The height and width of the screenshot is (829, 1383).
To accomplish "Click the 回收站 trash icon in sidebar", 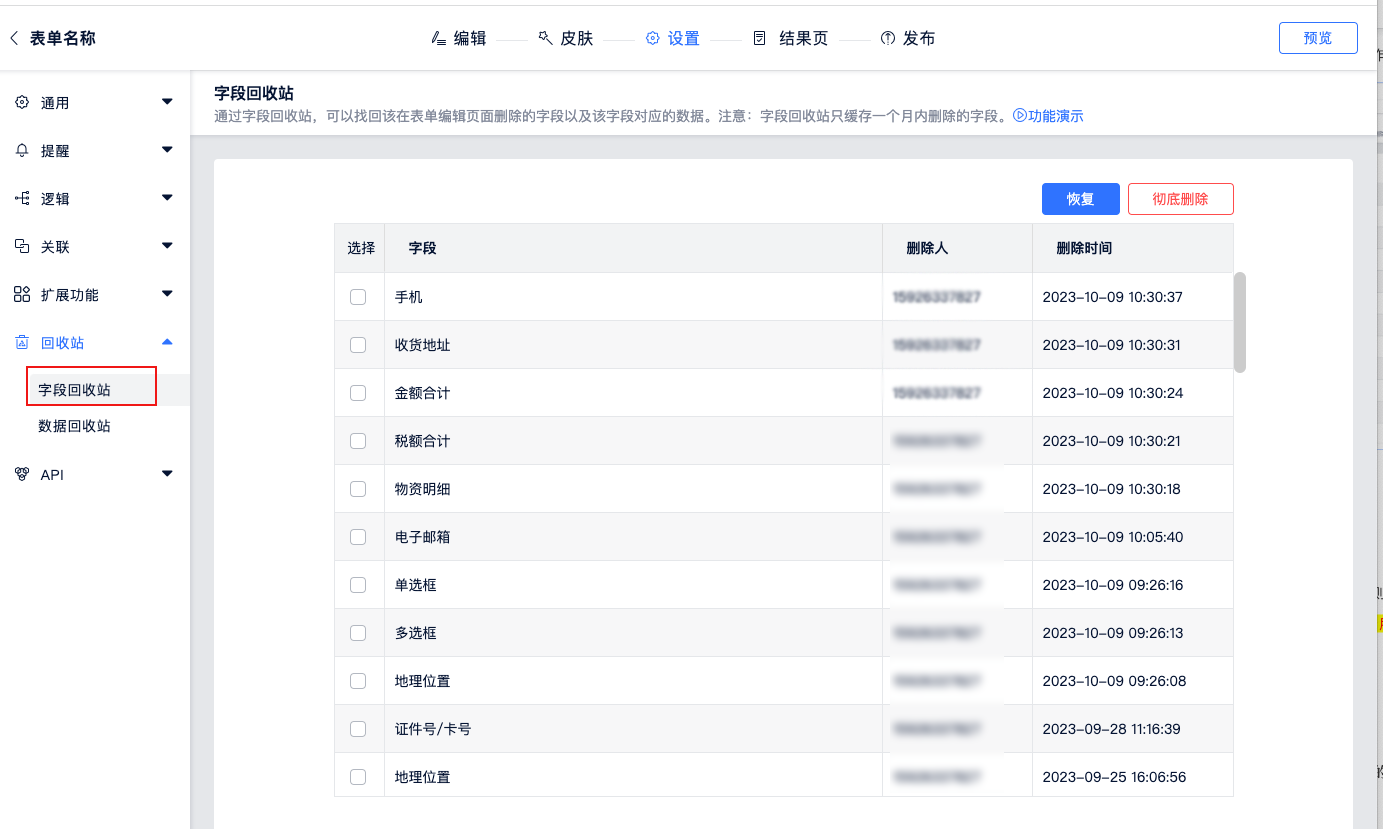I will tap(22, 342).
